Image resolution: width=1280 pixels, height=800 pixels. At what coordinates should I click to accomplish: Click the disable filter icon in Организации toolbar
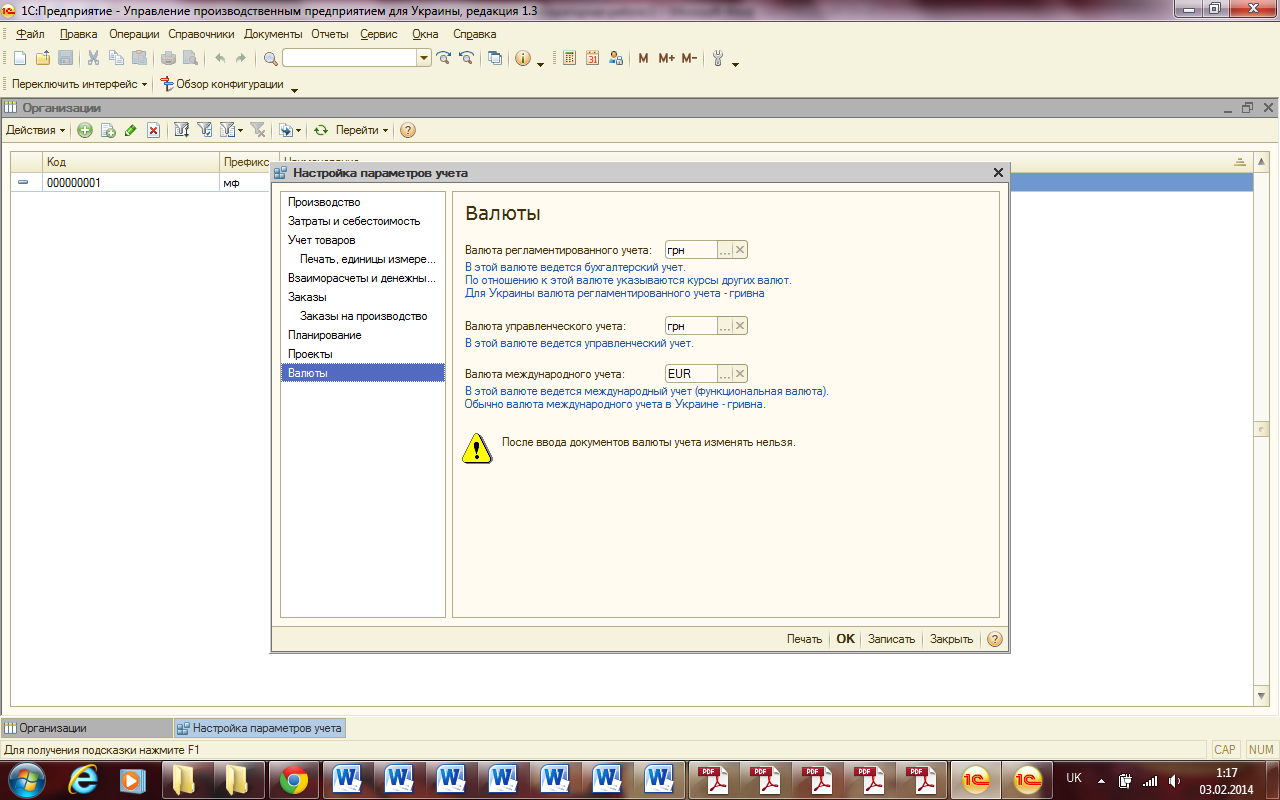coord(258,130)
